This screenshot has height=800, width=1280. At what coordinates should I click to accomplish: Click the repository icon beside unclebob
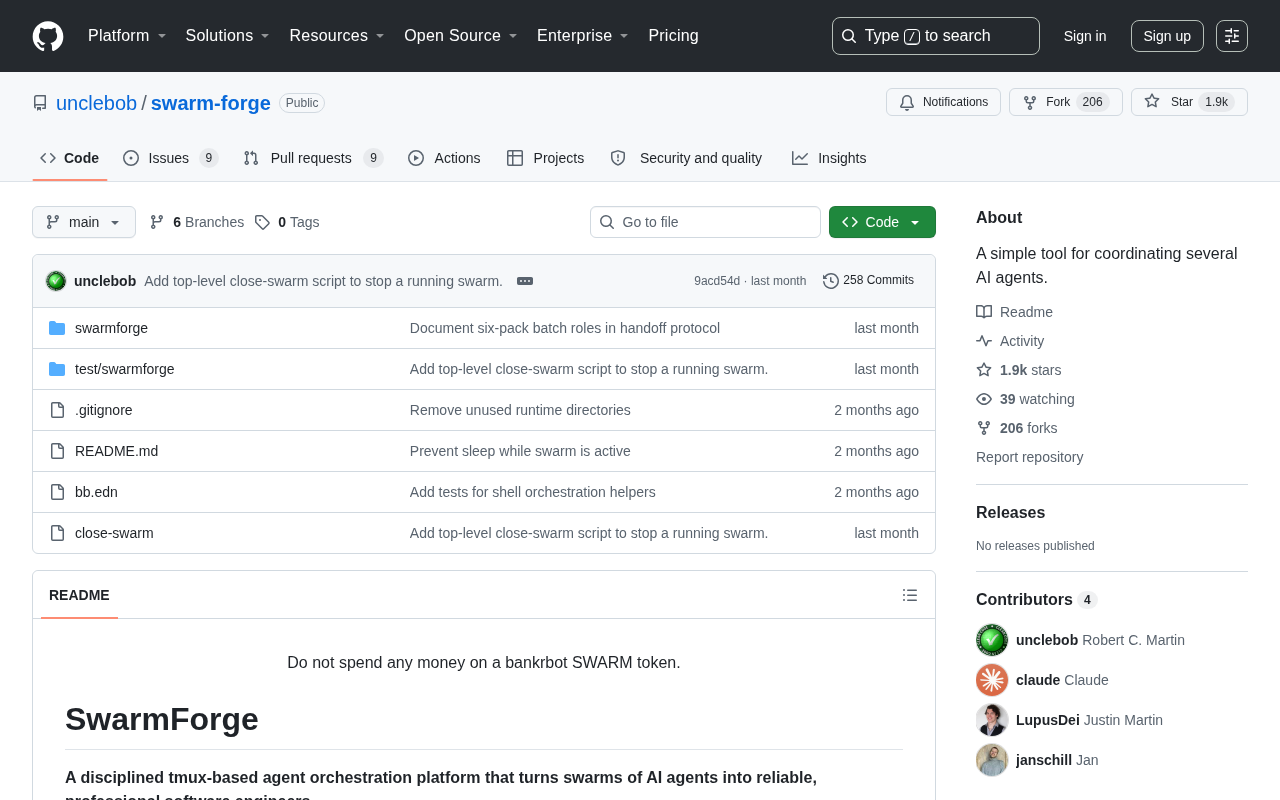(40, 103)
